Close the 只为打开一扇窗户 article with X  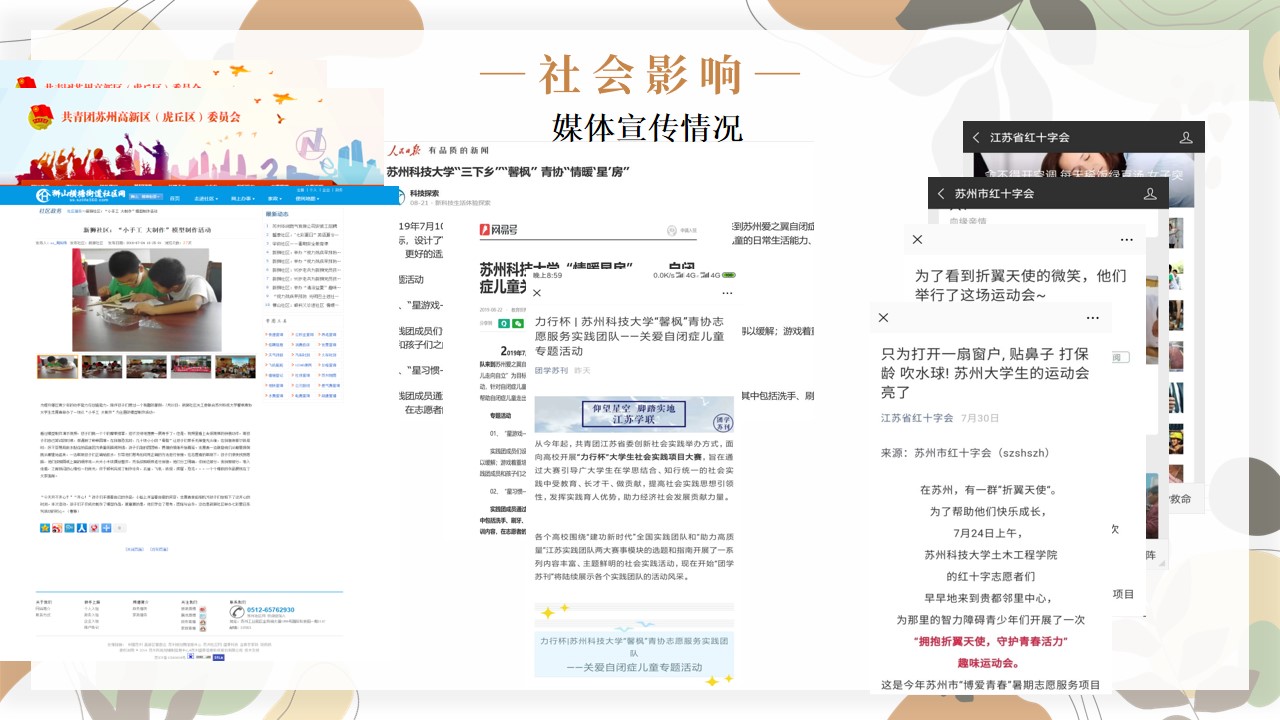pyautogui.click(x=883, y=318)
